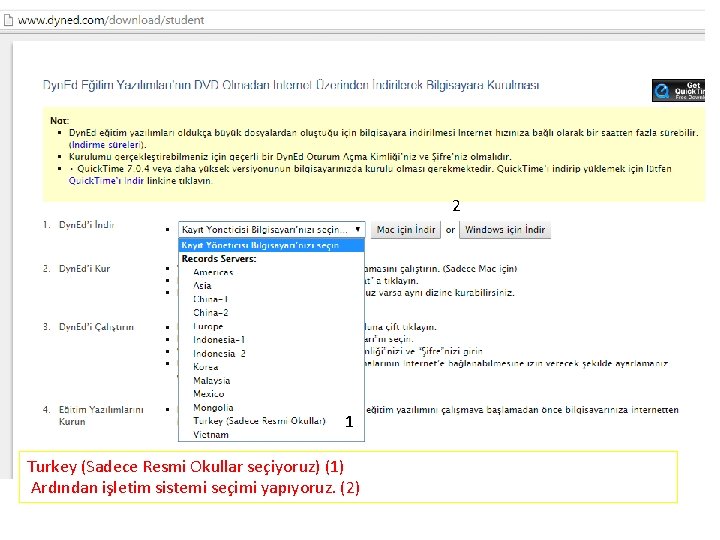720x540 pixels.
Task: Select China-1 records server
Action: [211, 299]
